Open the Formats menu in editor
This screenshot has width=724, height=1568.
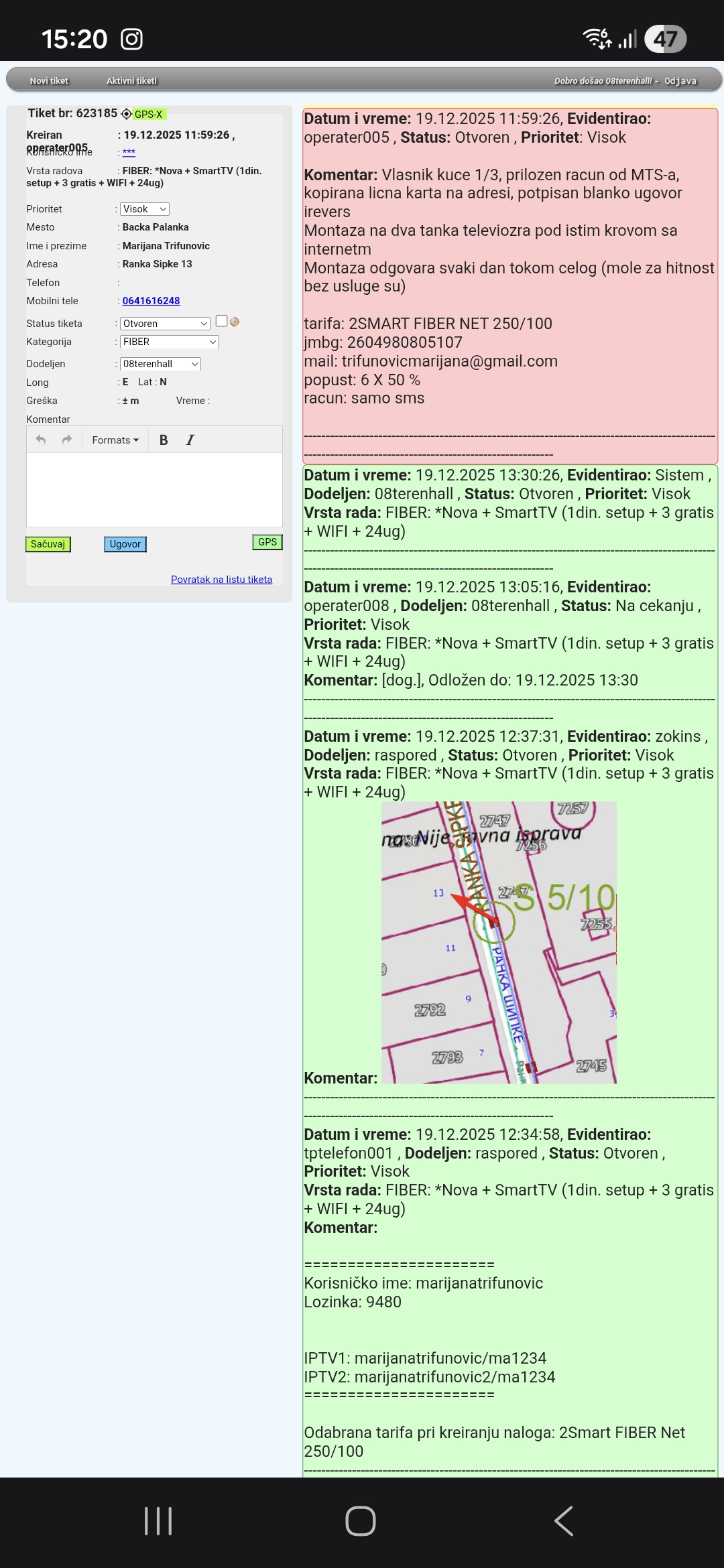point(115,440)
